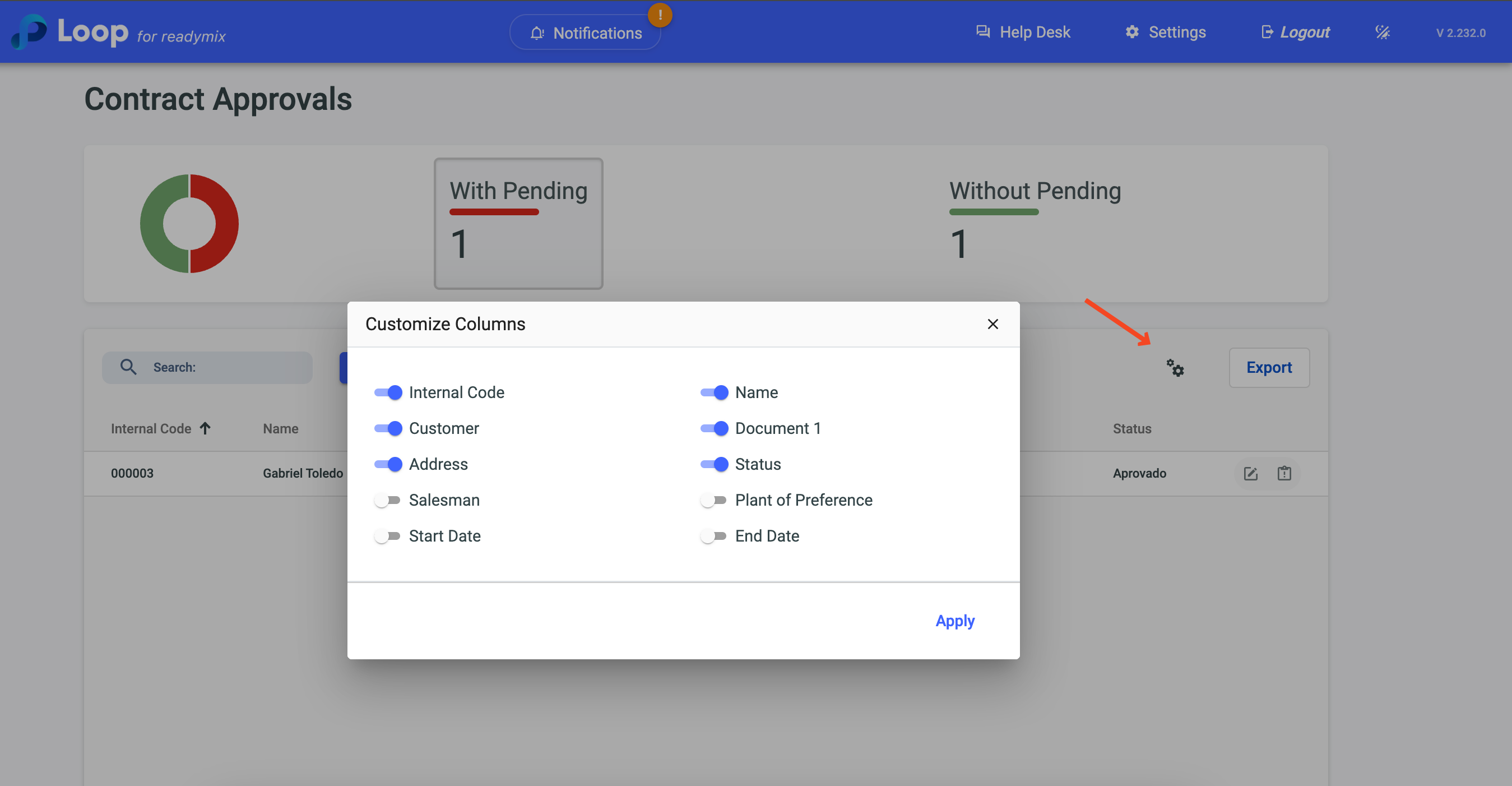This screenshot has width=1512, height=786.
Task: Disable the Internal Code column toggle
Action: [x=388, y=392]
